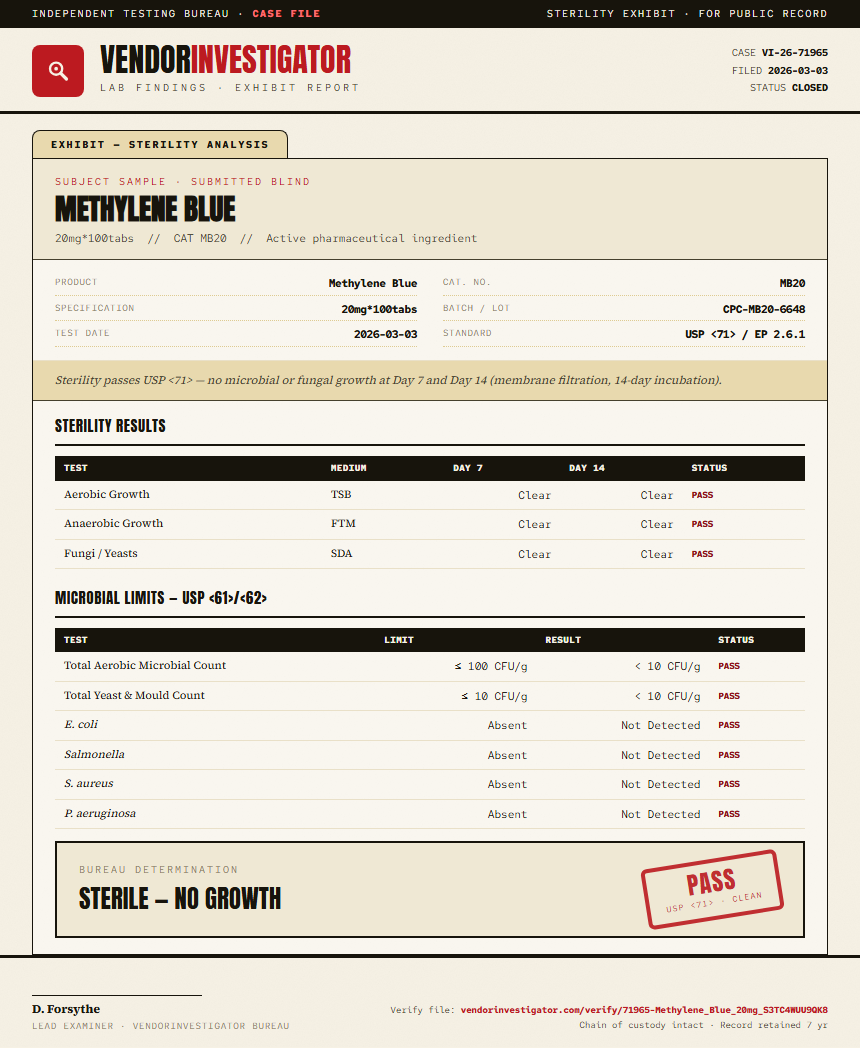The width and height of the screenshot is (860, 1048).
Task: Click the E. coli row name
Action: click(81, 725)
